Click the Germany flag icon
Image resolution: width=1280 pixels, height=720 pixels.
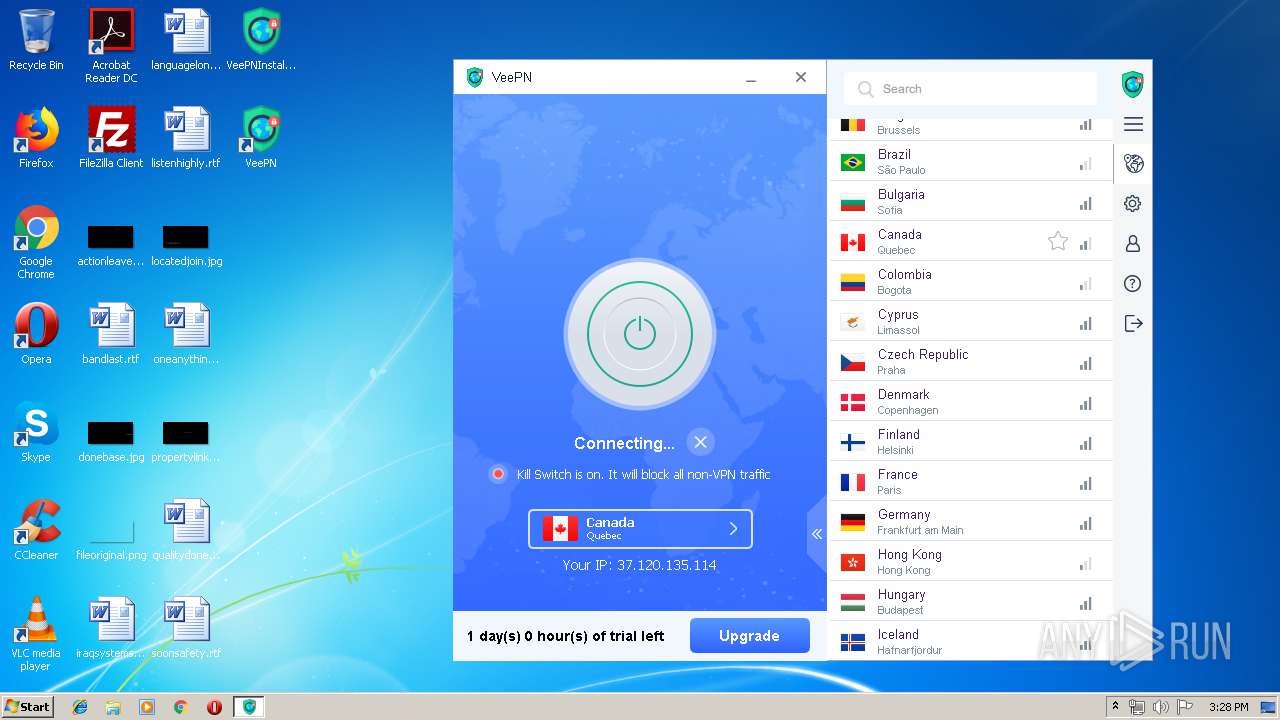tap(853, 522)
